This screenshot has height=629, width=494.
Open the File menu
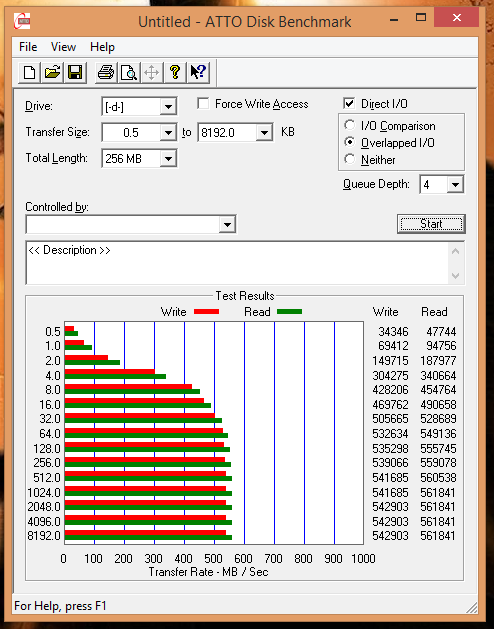28,47
